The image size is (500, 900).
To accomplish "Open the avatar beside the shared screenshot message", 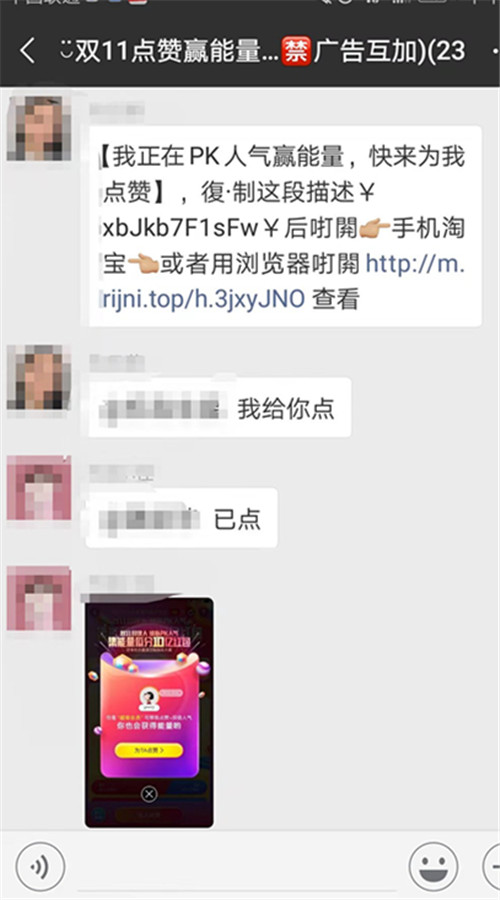I will pos(38,598).
